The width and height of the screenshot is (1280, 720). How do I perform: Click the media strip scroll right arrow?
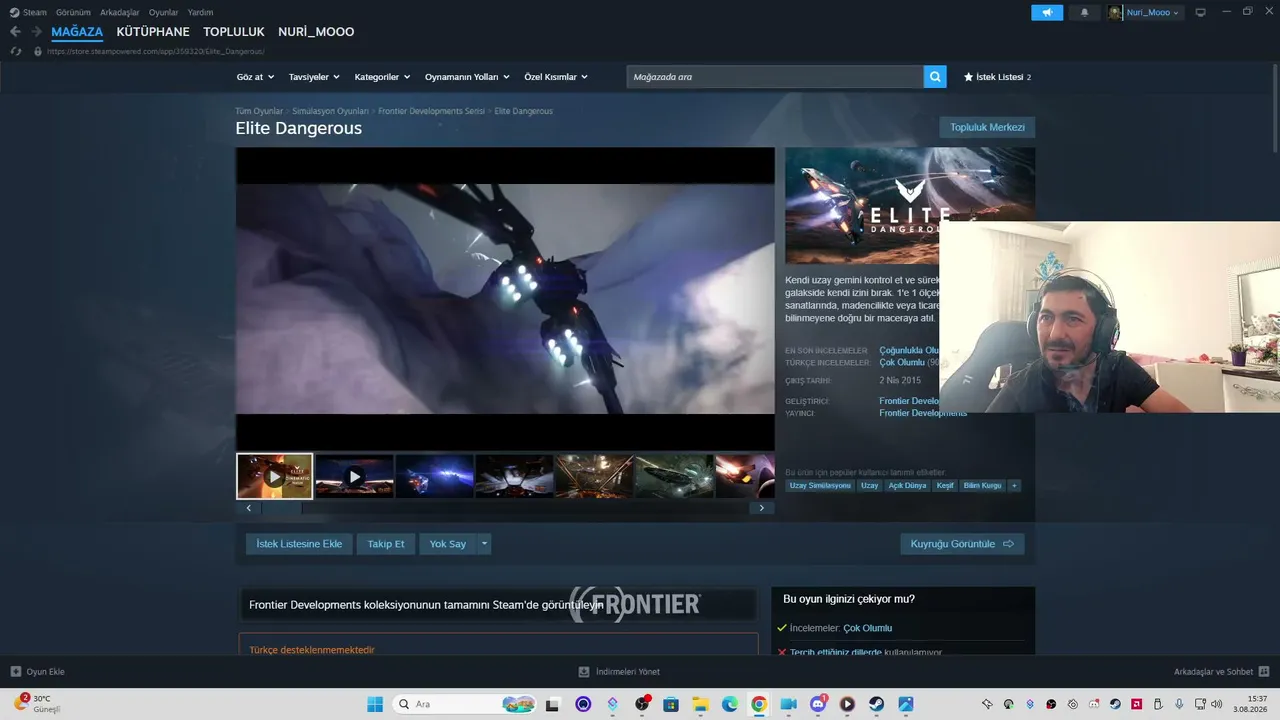761,508
